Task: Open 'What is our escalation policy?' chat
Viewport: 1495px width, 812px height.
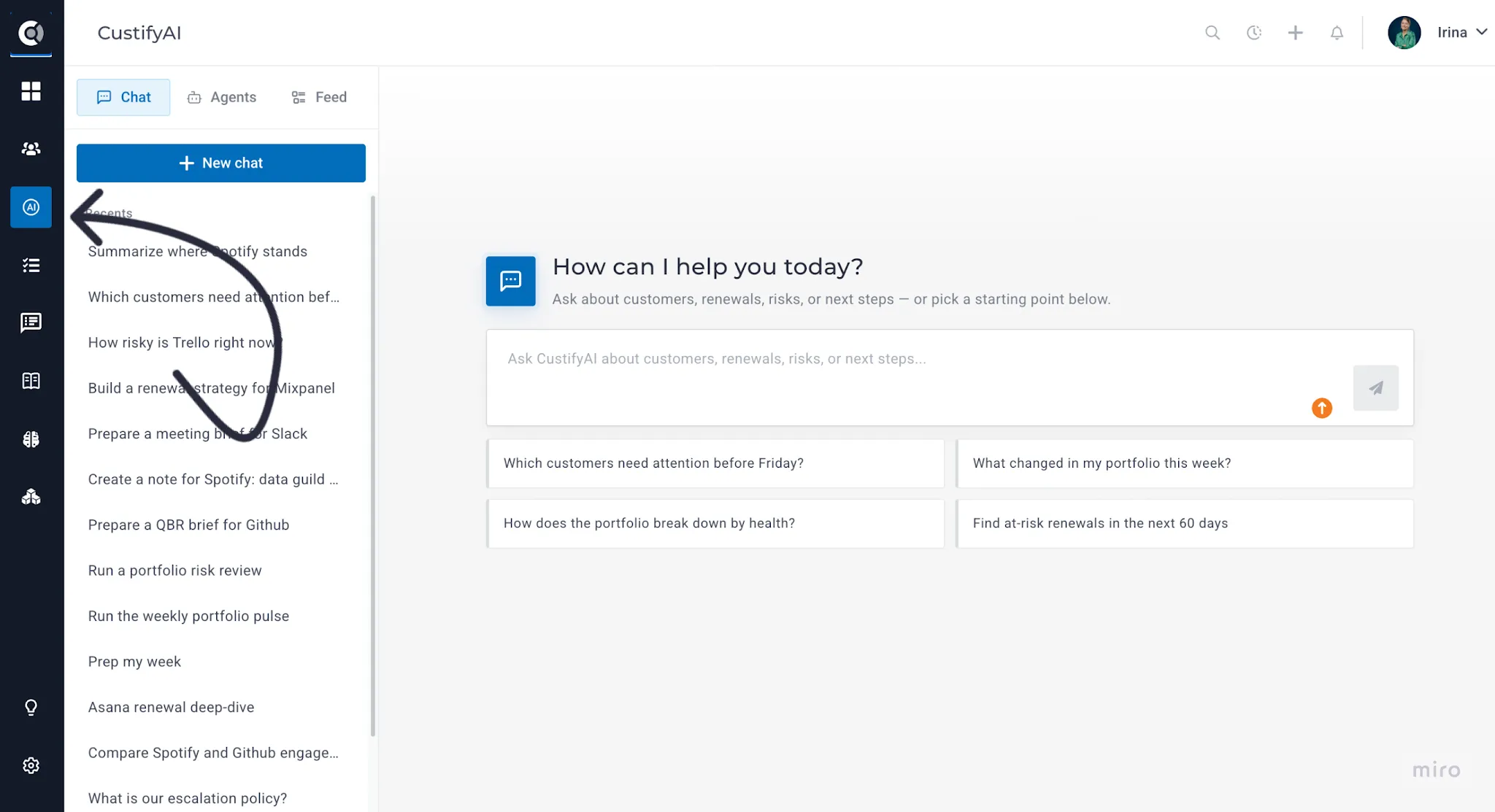Action: coord(188,798)
